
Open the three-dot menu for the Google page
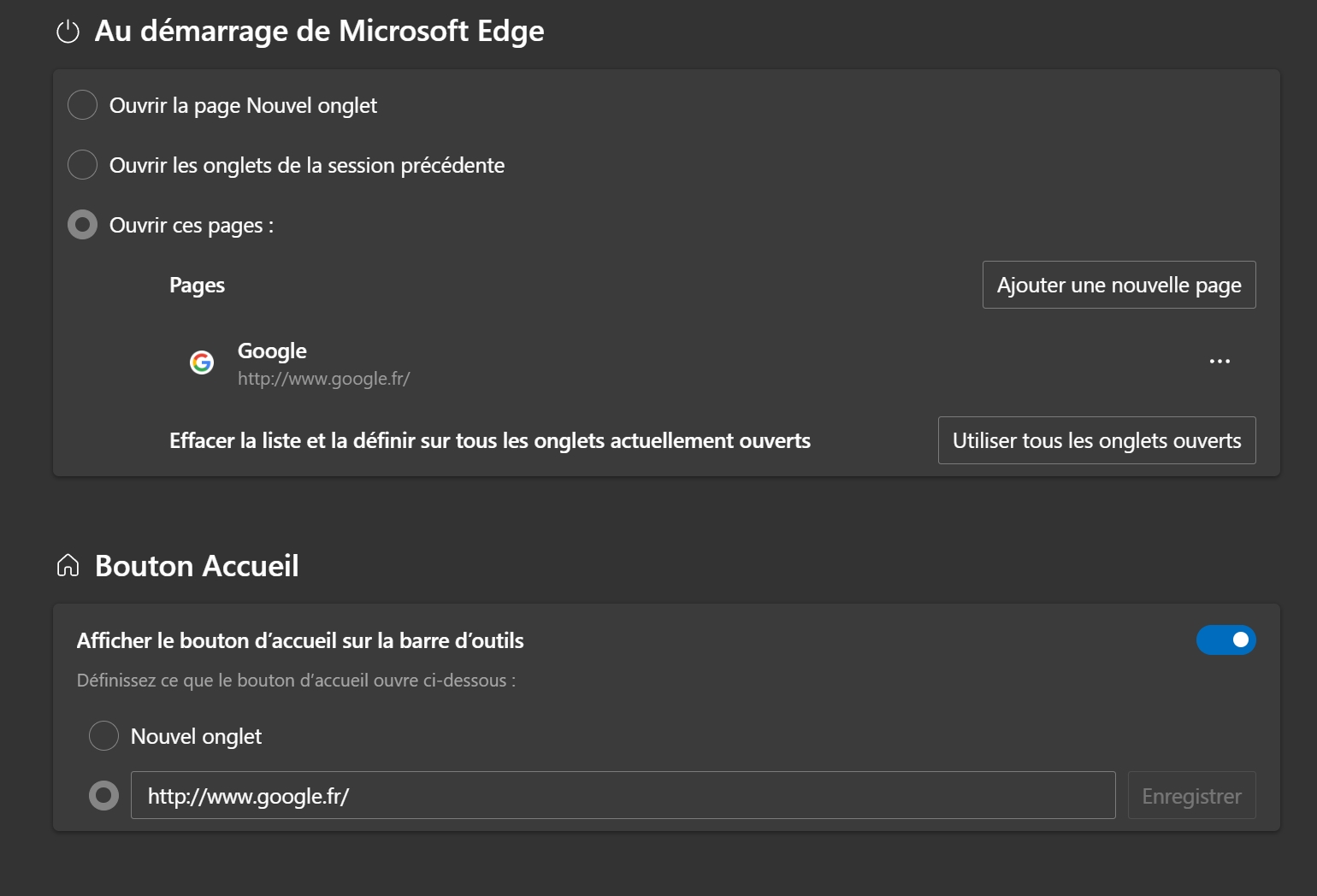[1220, 362]
